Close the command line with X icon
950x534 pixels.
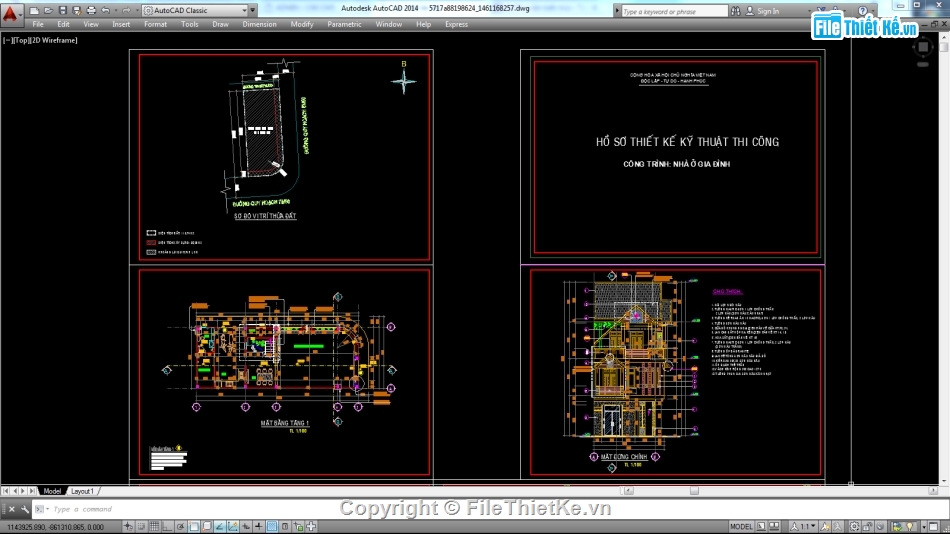12,509
